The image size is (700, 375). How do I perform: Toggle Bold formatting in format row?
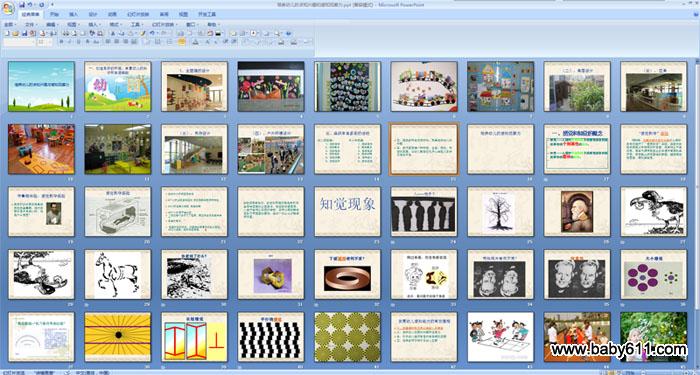click(62, 42)
